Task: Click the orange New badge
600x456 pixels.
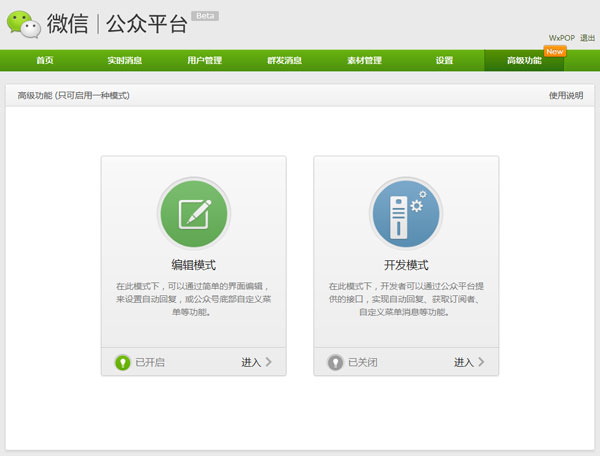Action: point(555,51)
